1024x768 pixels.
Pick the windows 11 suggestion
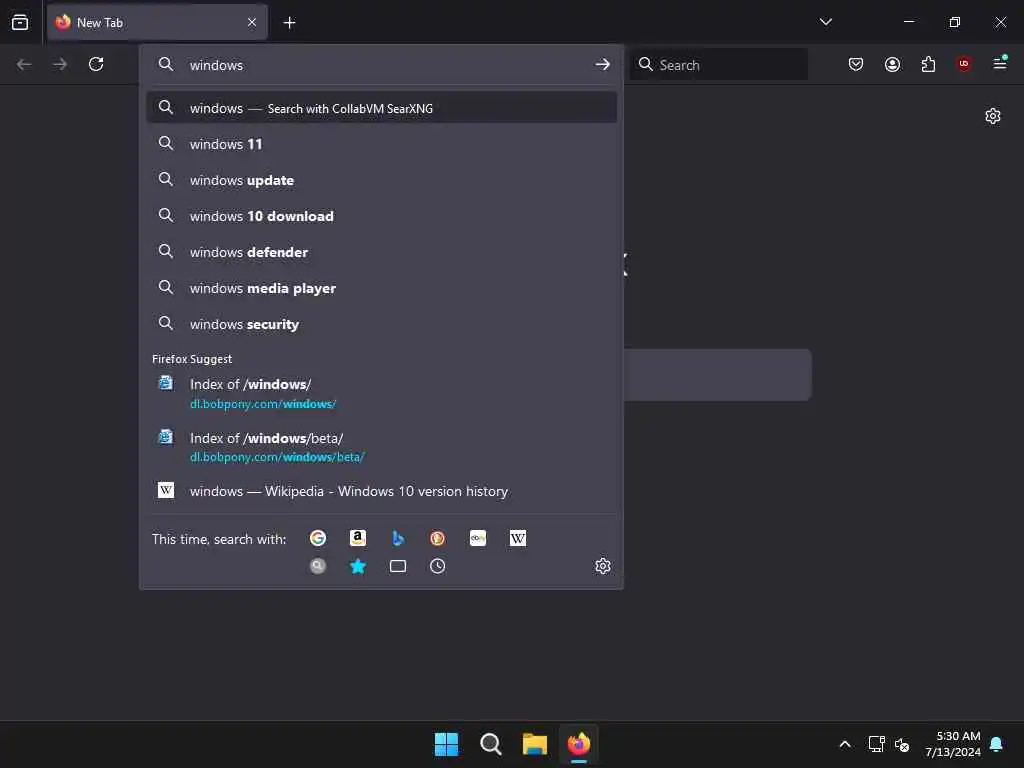[x=381, y=144]
